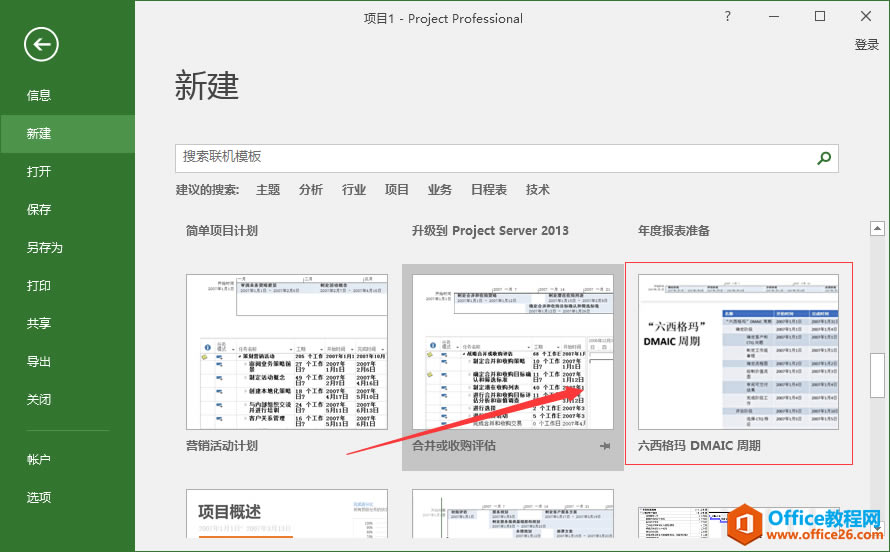The image size is (890, 552).
Task: Click the 登录 sign-in link
Action: pyautogui.click(x=867, y=45)
